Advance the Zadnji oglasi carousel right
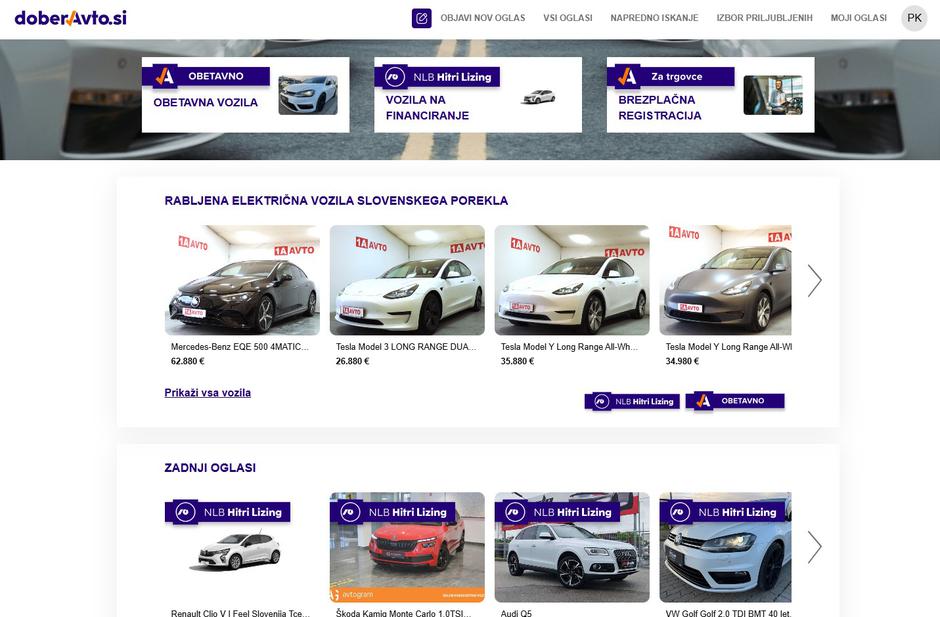940x617 pixels. pos(814,547)
